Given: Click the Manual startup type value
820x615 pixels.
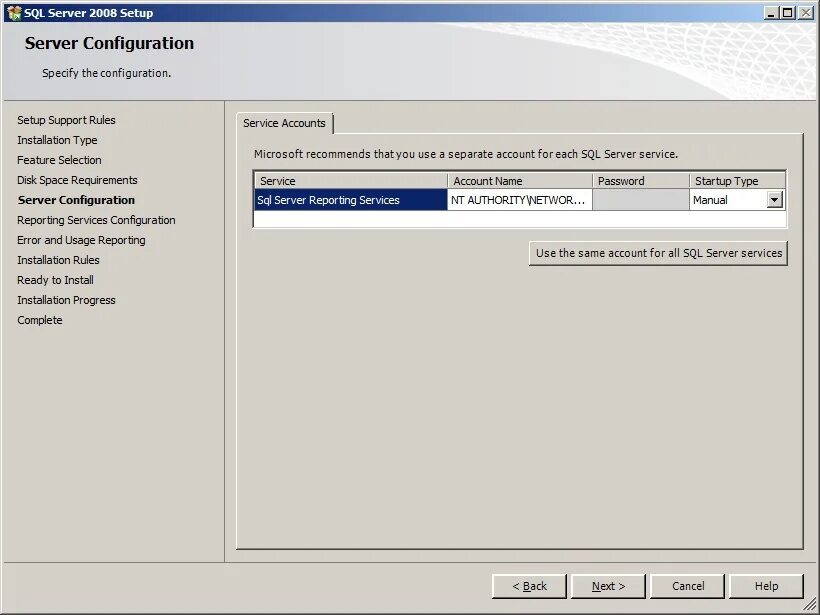Looking at the screenshot, I should tap(710, 200).
